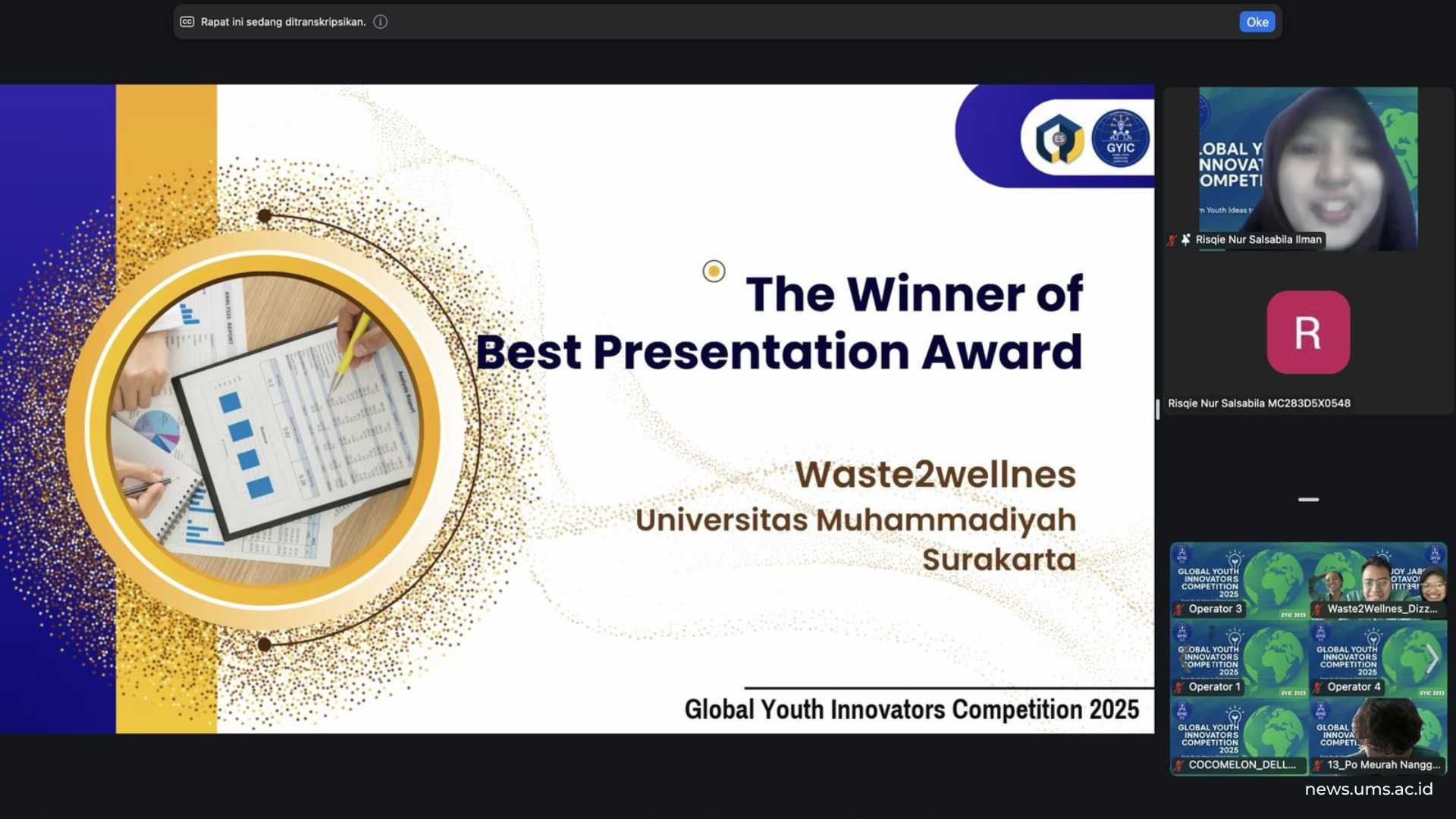Click muted microphone icon on Operator 3 tile

[1179, 609]
